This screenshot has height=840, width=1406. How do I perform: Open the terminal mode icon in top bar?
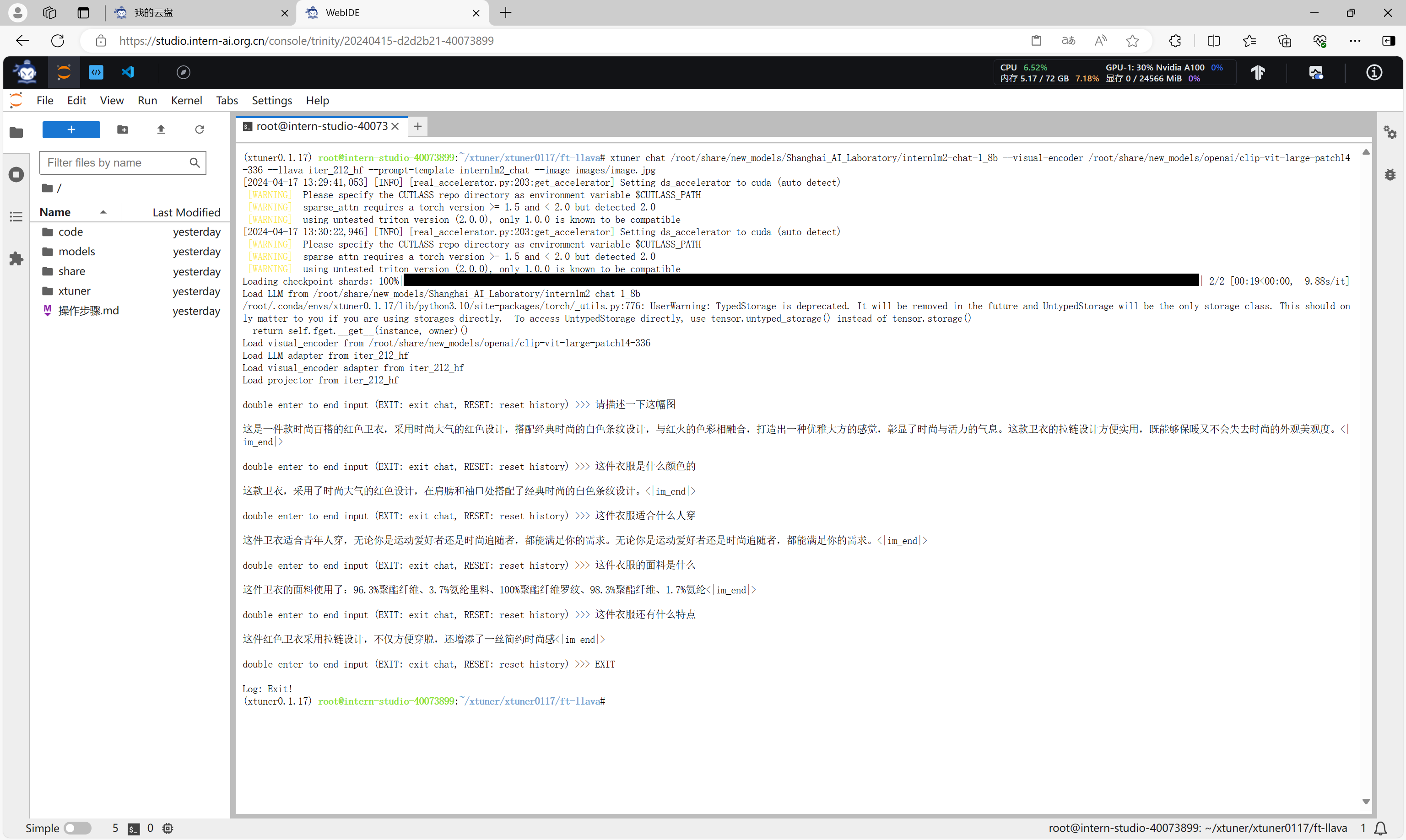pos(96,72)
